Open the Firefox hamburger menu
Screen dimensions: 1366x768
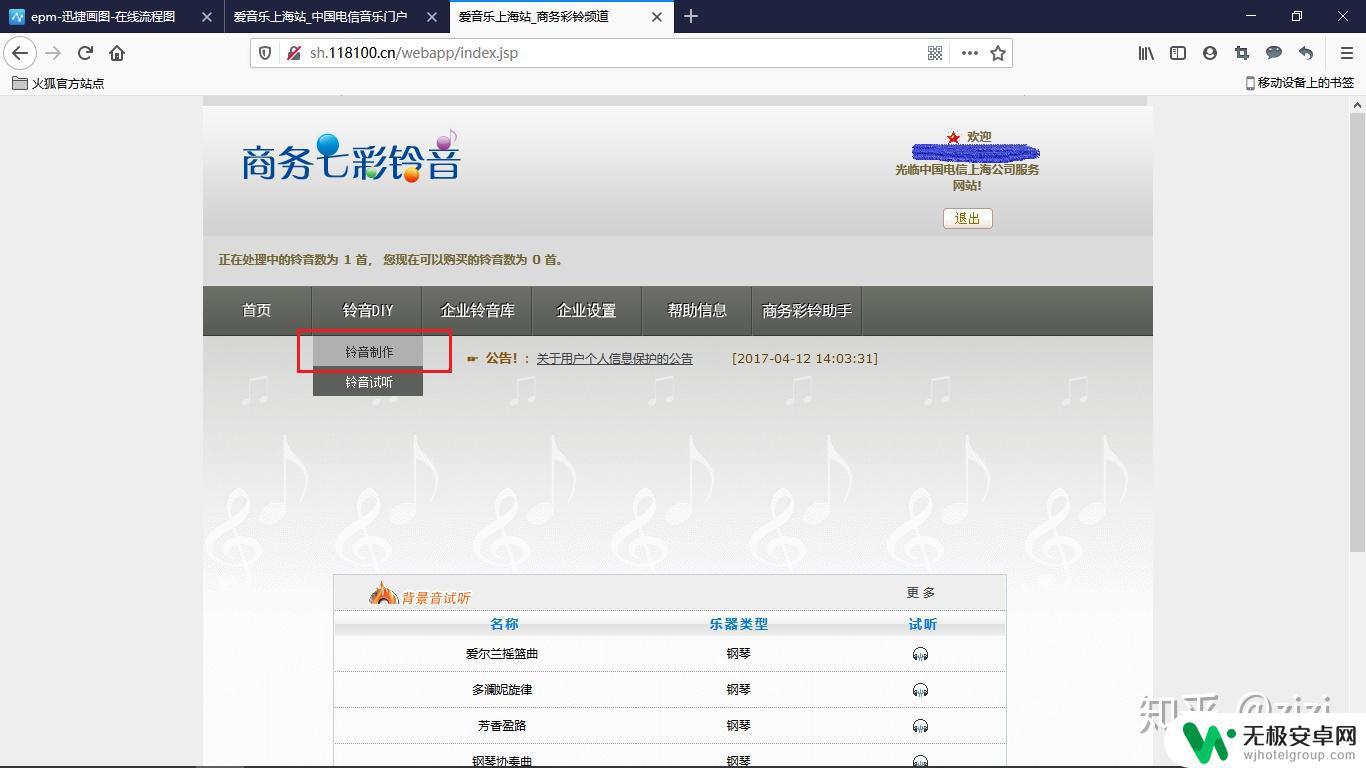pyautogui.click(x=1346, y=53)
